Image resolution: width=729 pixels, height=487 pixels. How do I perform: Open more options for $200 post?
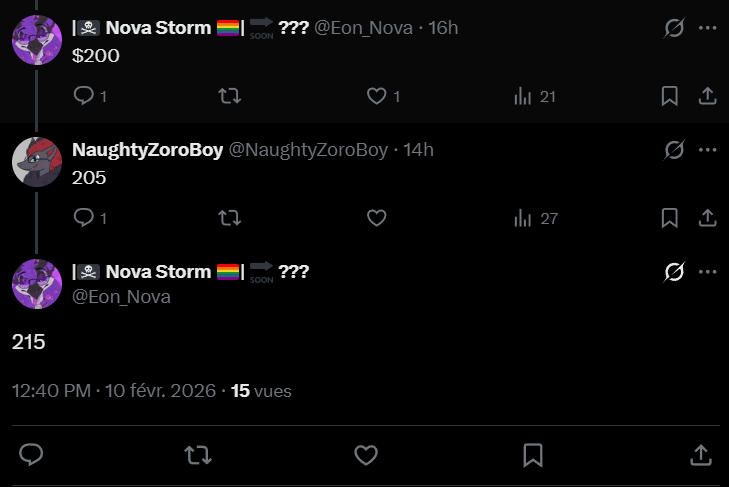[x=707, y=28]
